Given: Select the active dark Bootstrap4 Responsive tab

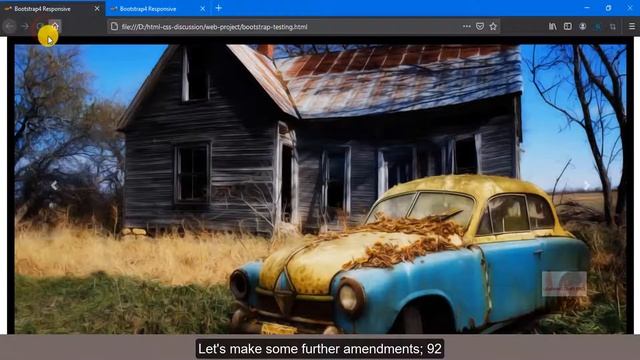Looking at the screenshot, I should 52,9.
